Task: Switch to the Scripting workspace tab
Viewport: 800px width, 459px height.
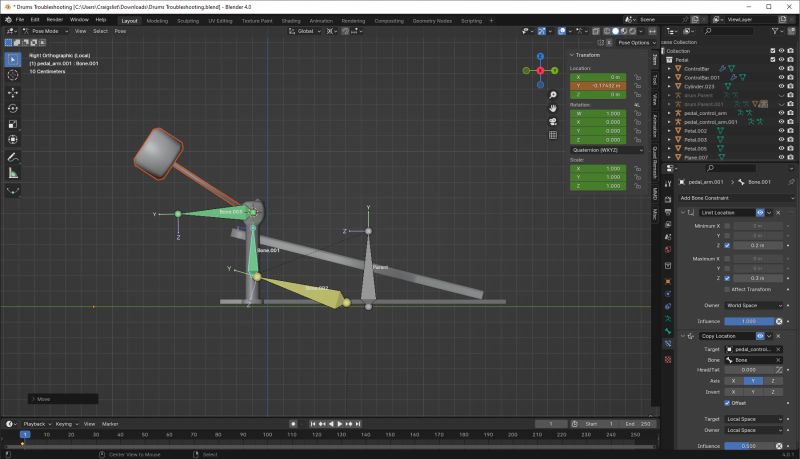Action: pos(471,21)
